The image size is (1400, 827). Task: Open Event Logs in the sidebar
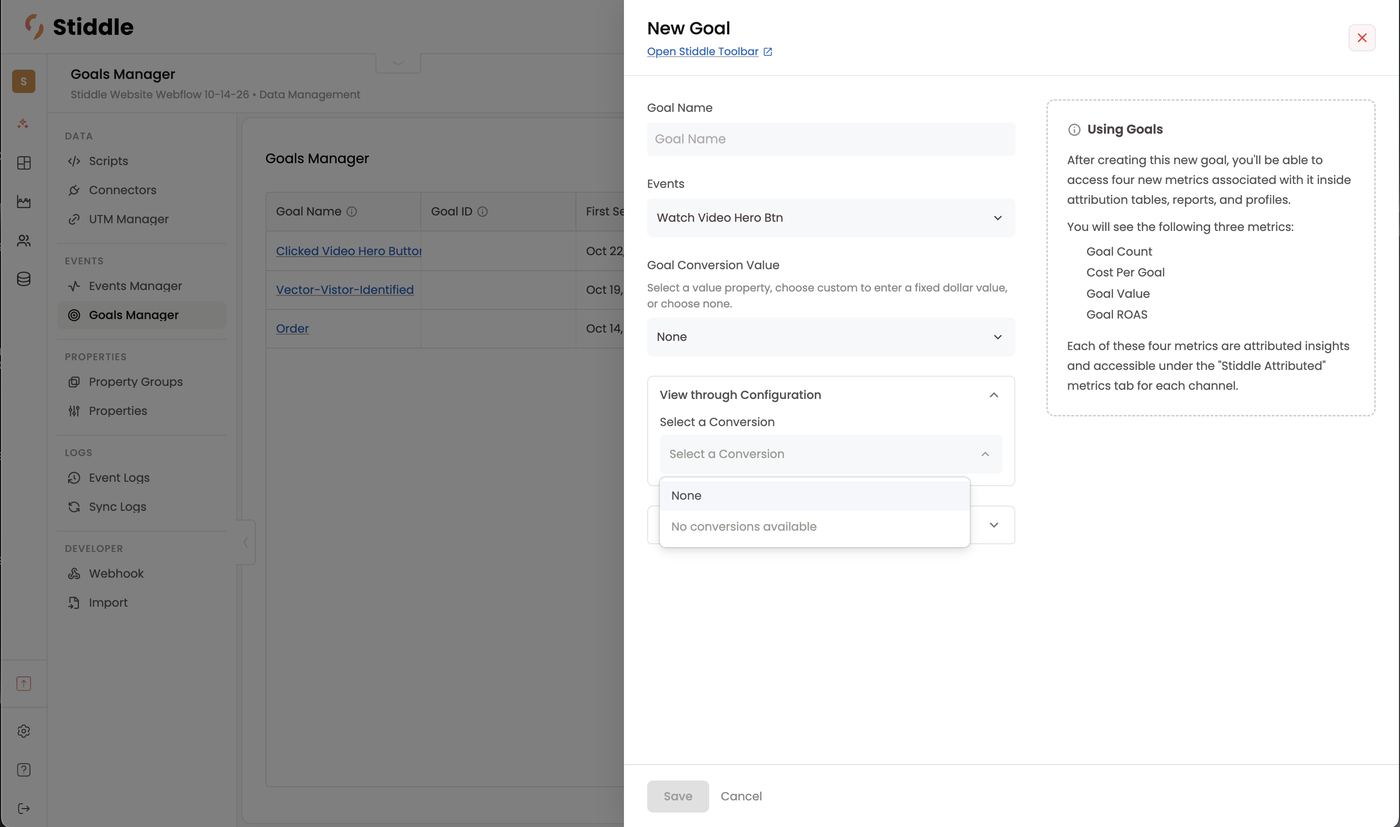click(142, 478)
